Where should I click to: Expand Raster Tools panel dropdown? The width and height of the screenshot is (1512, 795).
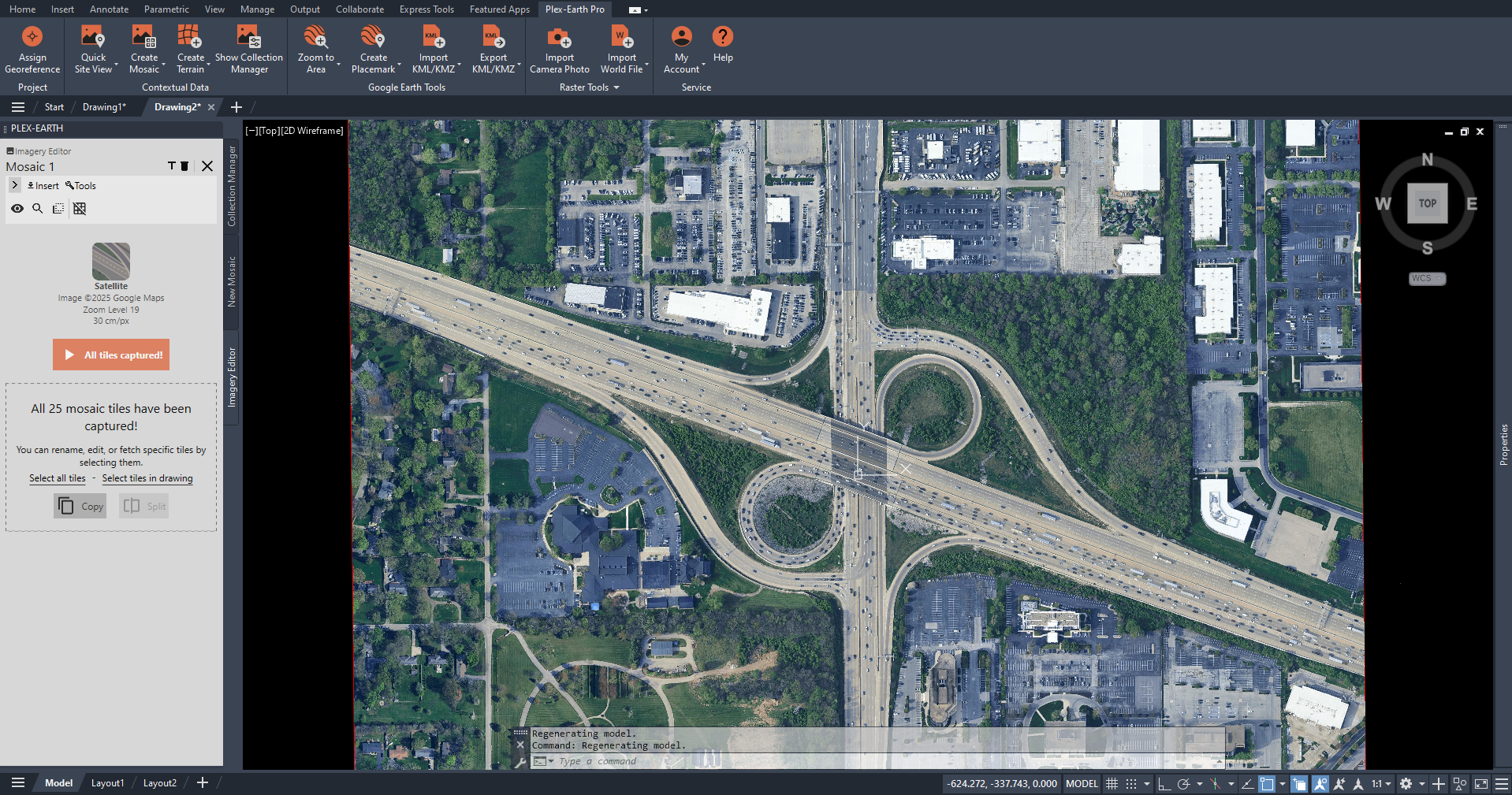[616, 87]
